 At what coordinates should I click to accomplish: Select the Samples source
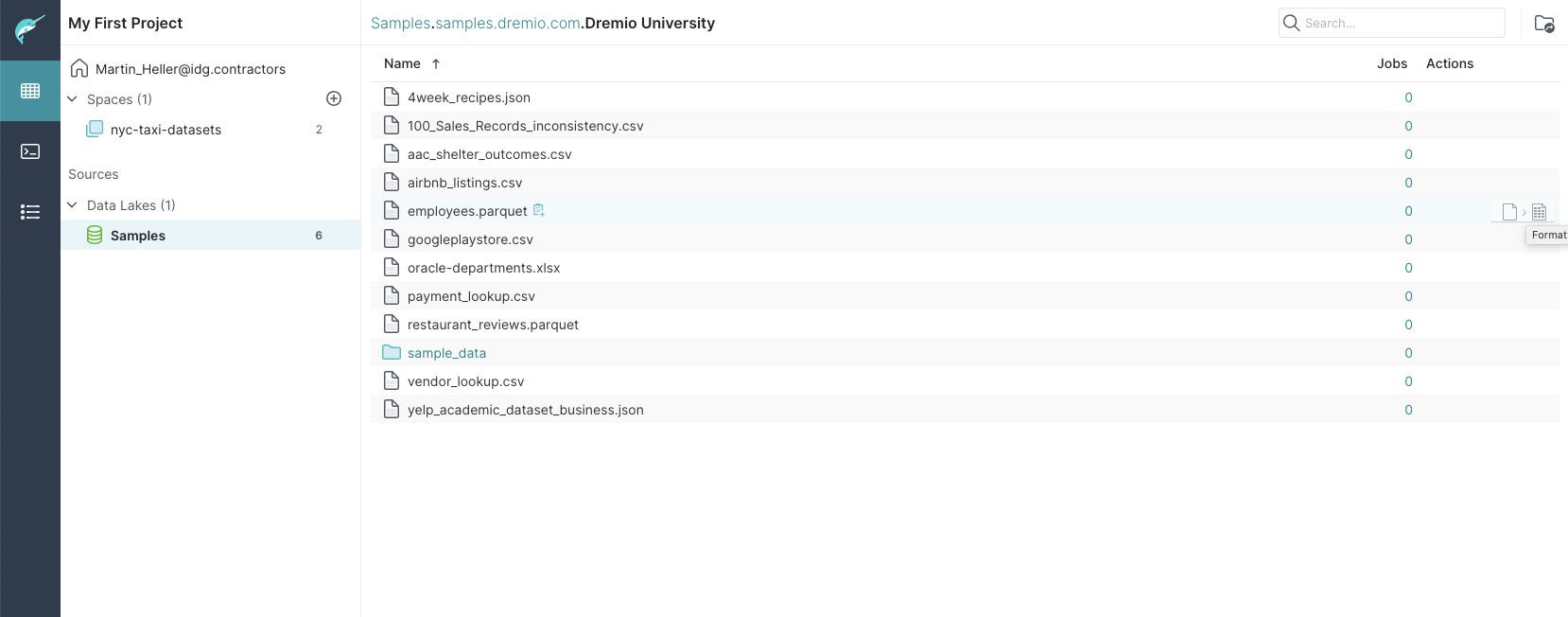point(210,236)
